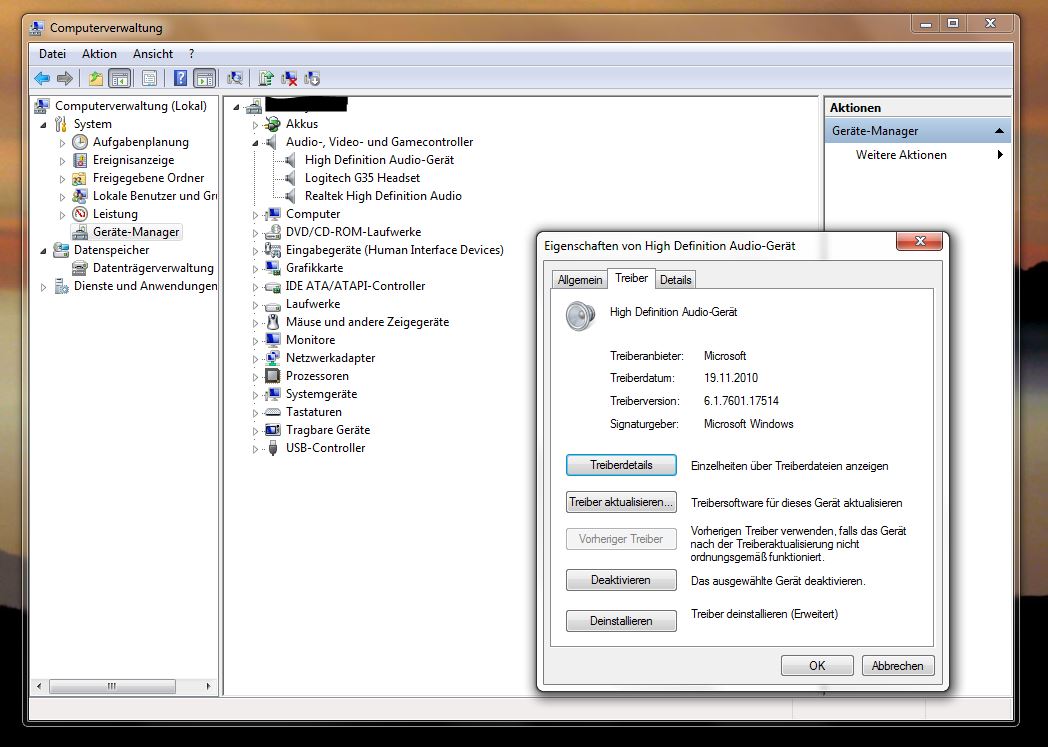The width and height of the screenshot is (1048, 747).
Task: Click the Tastaturen keyboard icon
Action: 272,412
